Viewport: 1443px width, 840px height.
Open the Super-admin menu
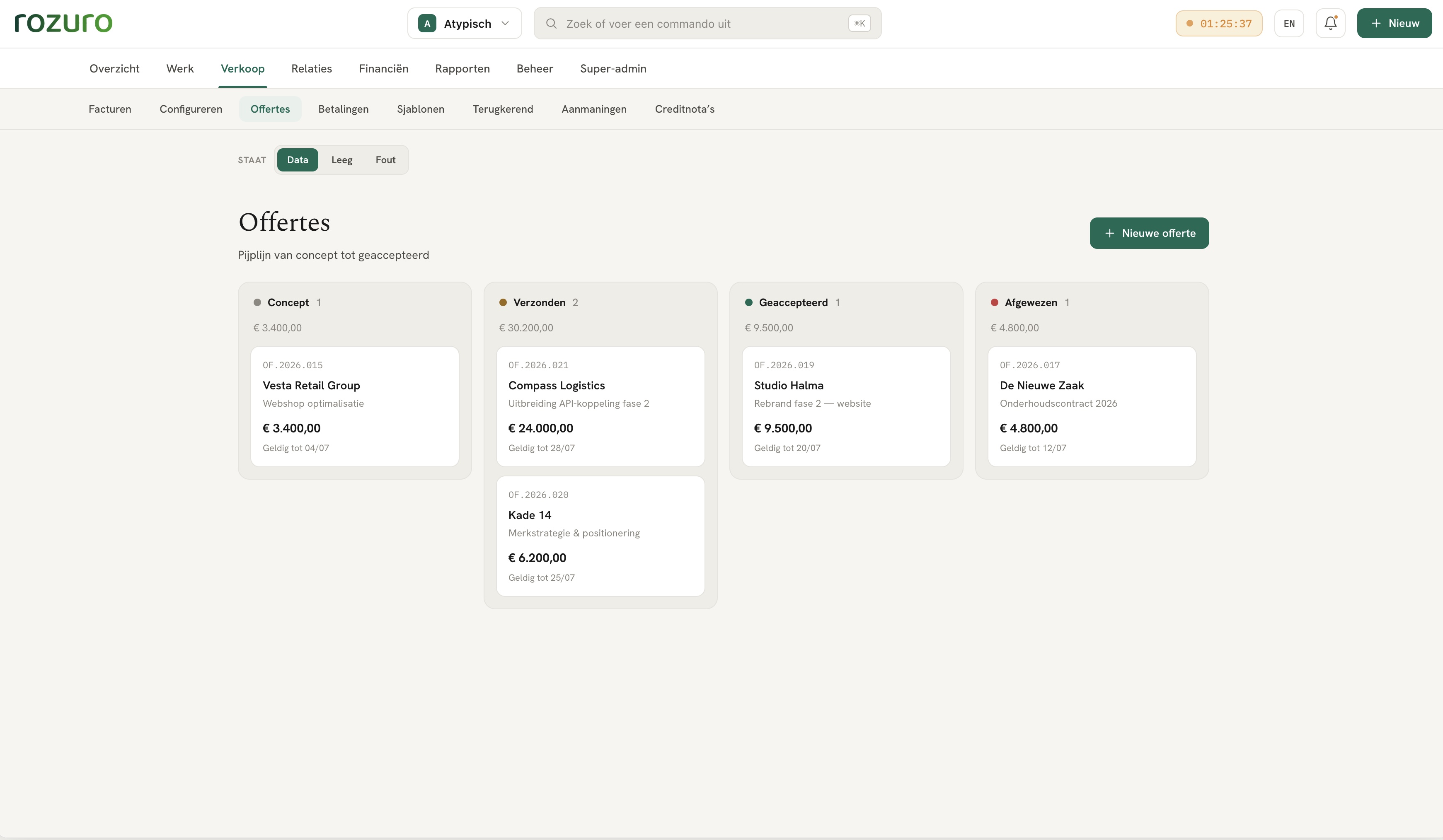coord(613,69)
